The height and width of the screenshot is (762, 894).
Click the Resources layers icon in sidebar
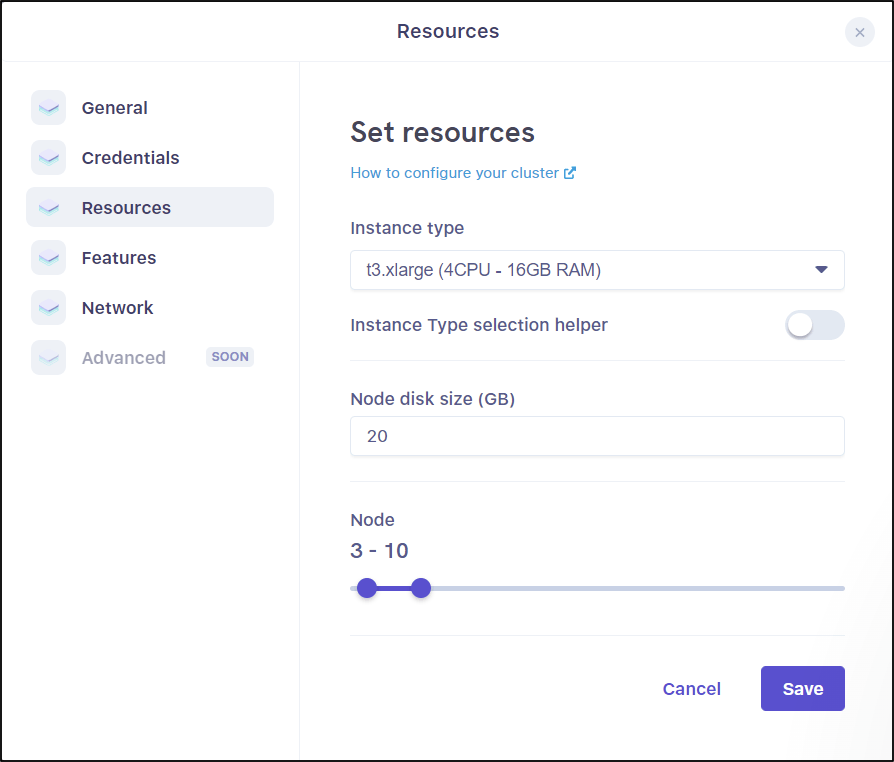[x=48, y=208]
